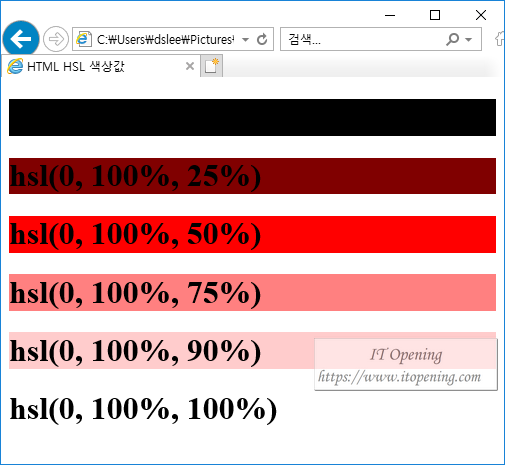Click the IE page icon in address bar
Image resolution: width=505 pixels, height=465 pixels.
(83, 39)
